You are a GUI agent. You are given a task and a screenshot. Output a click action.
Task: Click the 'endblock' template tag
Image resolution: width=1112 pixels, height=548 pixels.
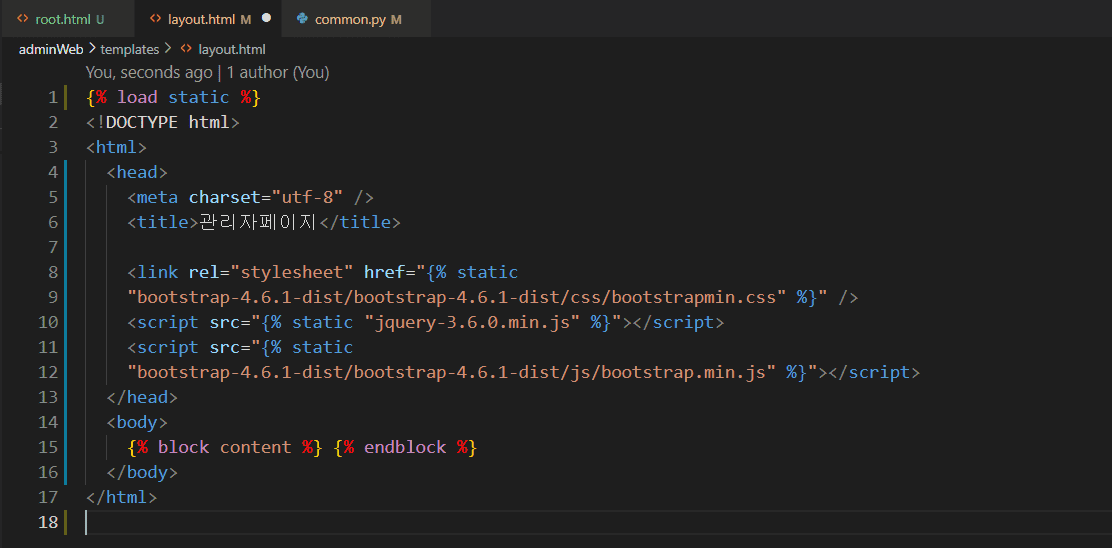405,447
